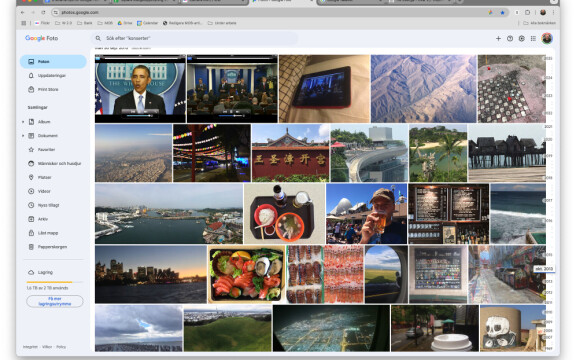Open Sydney skyline sunset photo
This screenshot has width=576, height=360.
pos(151,274)
